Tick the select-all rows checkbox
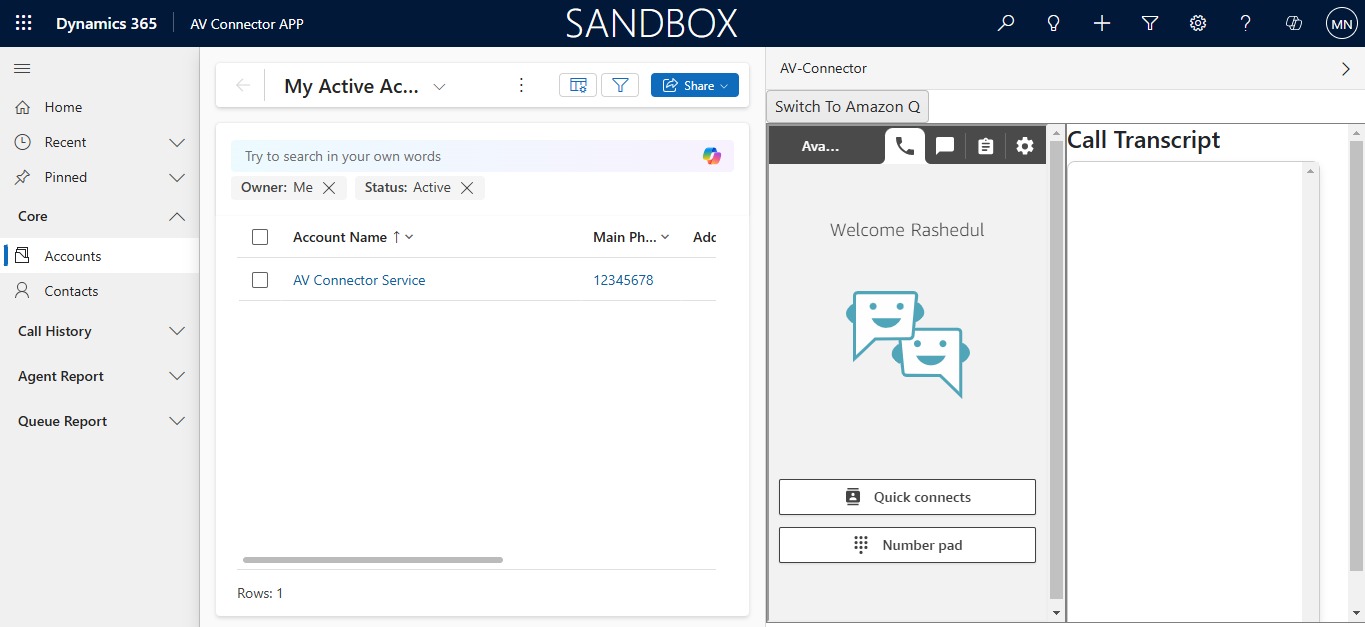The height and width of the screenshot is (627, 1365). [260, 237]
